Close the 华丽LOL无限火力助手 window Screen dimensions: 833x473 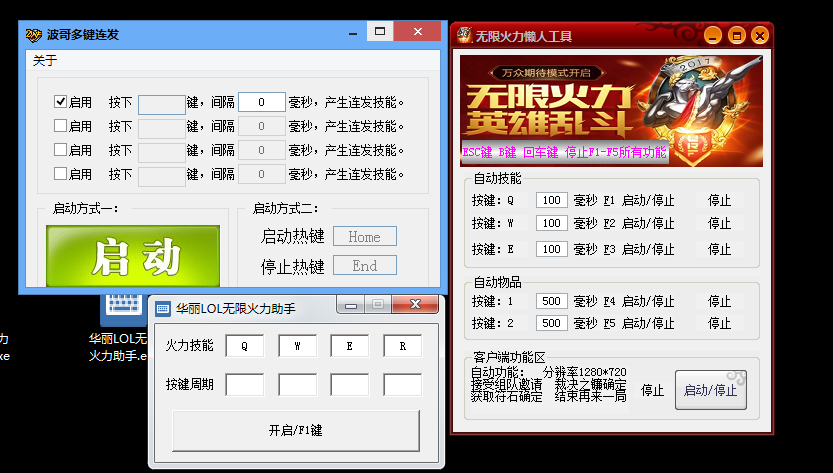418,304
